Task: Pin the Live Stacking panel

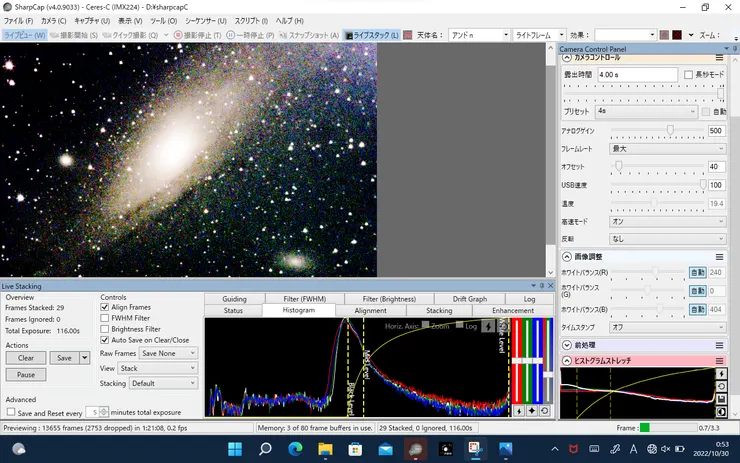Action: (542, 286)
